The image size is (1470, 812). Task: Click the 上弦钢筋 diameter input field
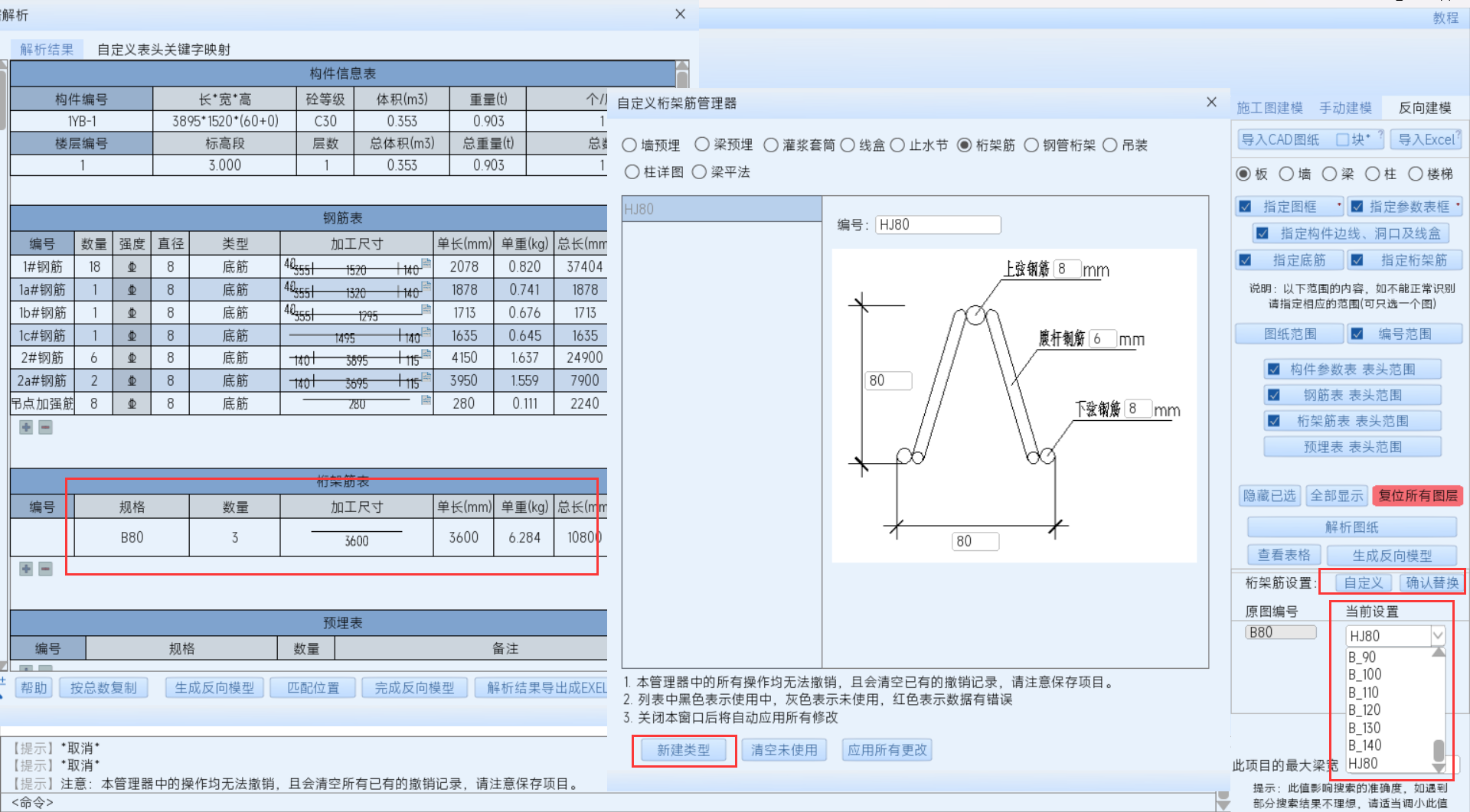[1067, 269]
